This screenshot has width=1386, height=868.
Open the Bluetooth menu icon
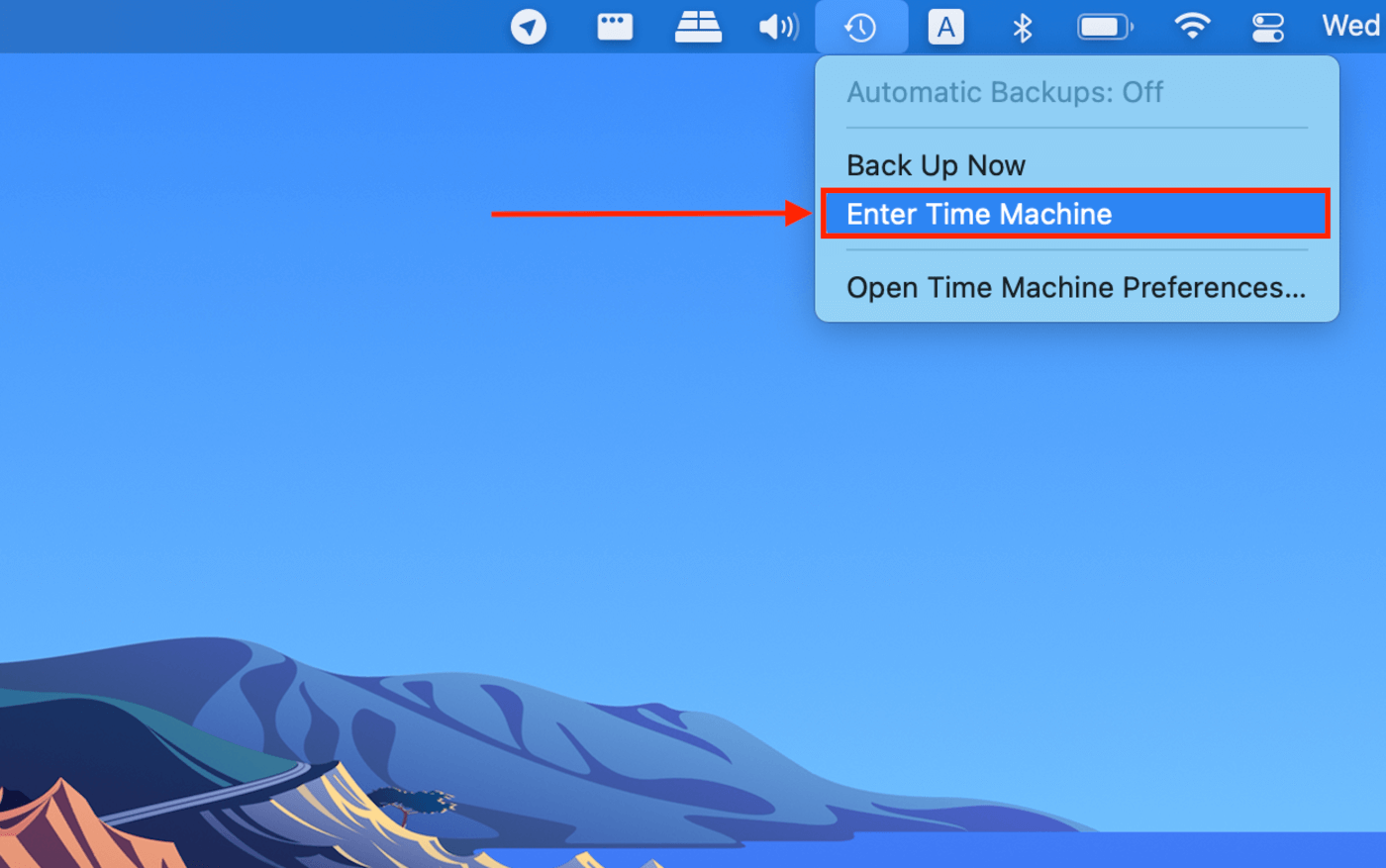pyautogui.click(x=1023, y=27)
